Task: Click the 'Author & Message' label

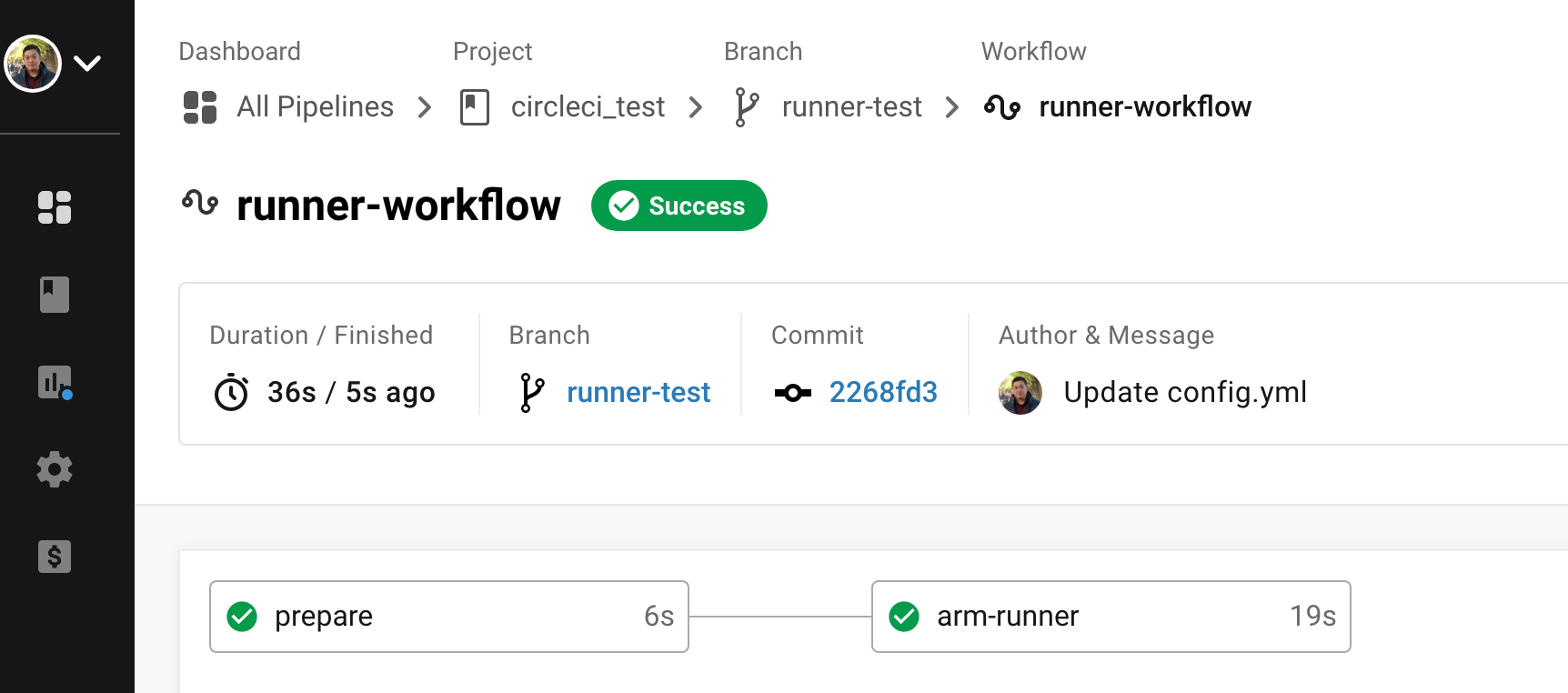Action: point(1107,336)
